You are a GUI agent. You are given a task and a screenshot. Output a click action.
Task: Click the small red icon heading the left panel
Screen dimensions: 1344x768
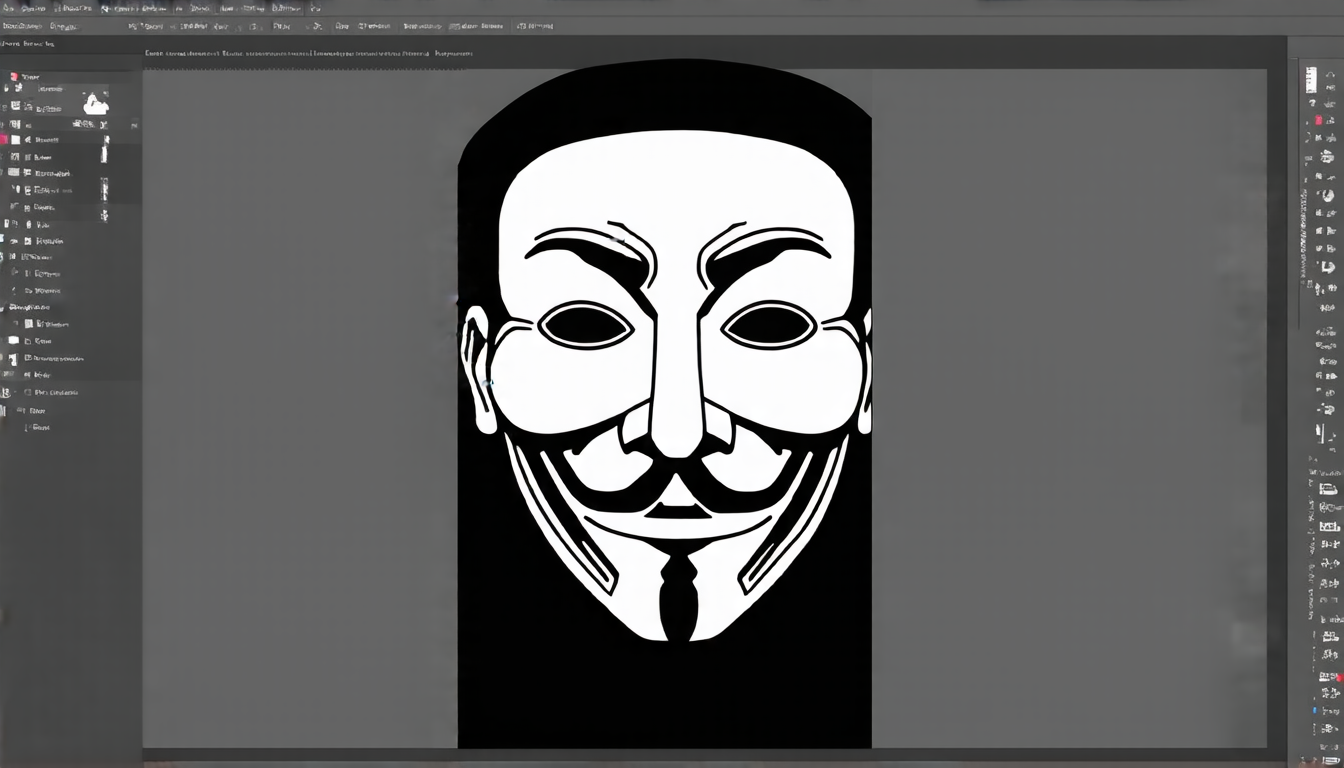[x=13, y=76]
